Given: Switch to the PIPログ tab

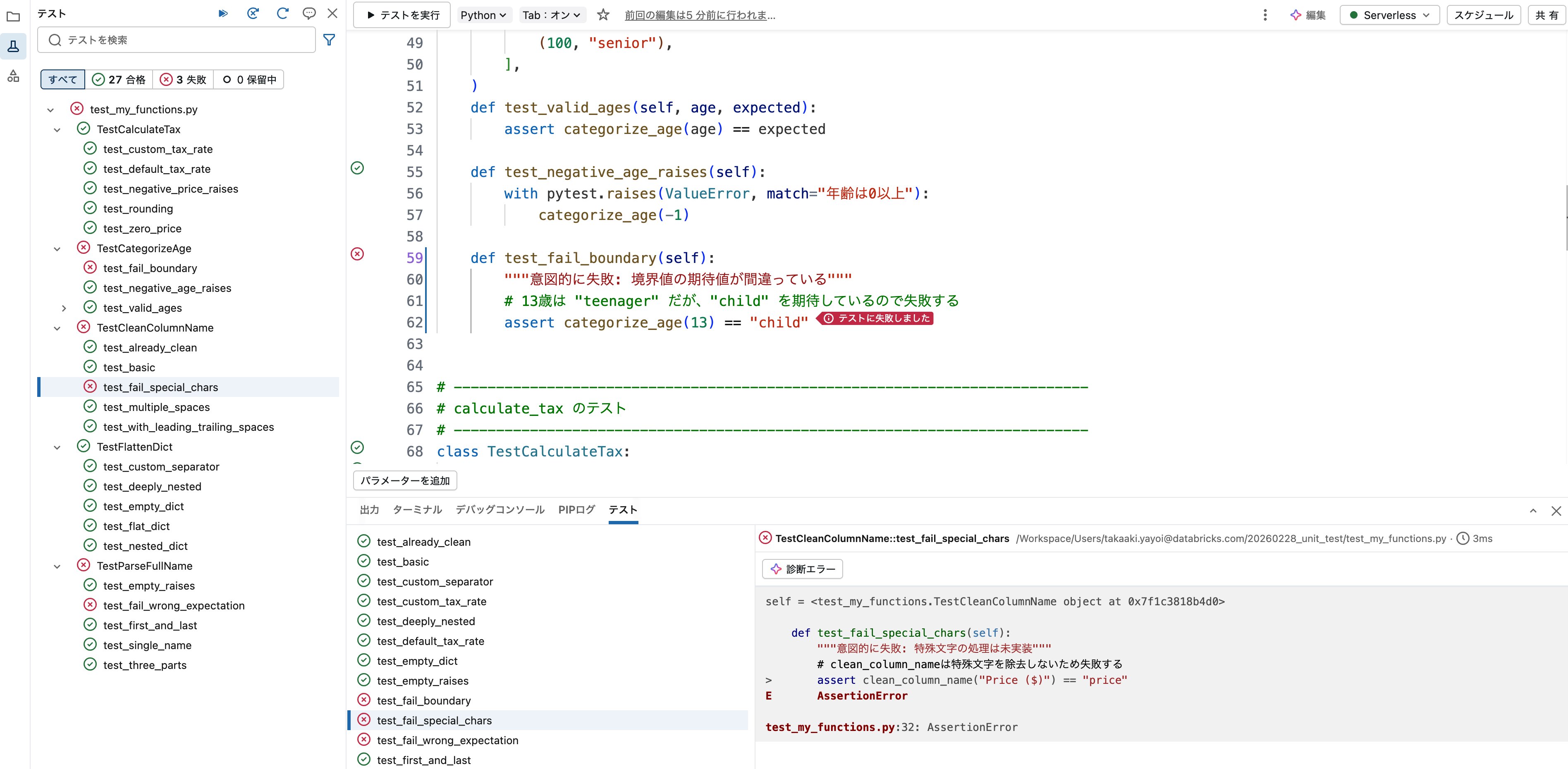Looking at the screenshot, I should (576, 510).
